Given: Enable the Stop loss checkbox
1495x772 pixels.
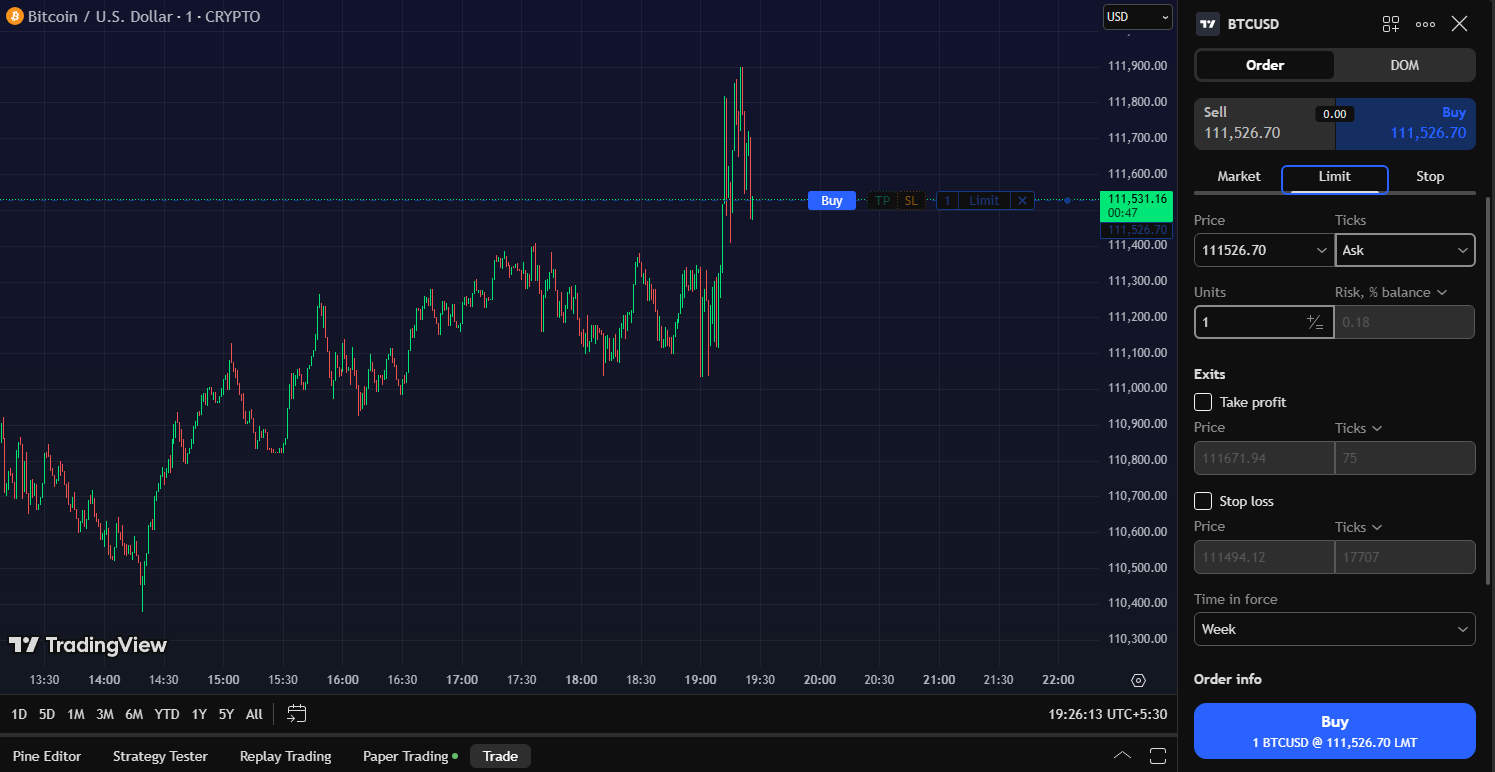Looking at the screenshot, I should click(x=1202, y=500).
